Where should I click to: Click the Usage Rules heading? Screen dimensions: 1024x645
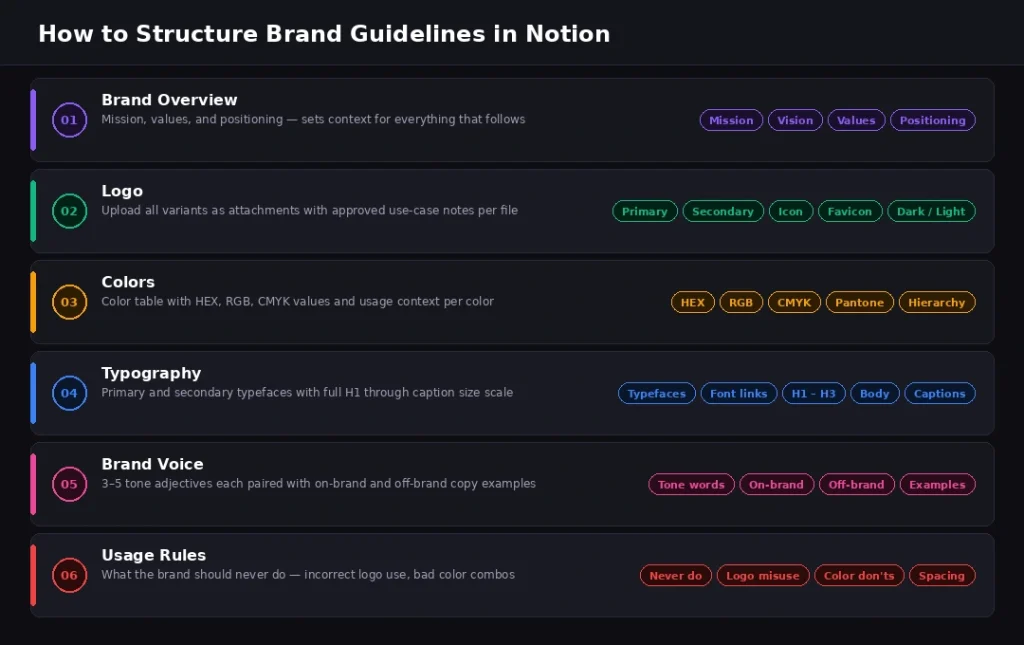(153, 556)
